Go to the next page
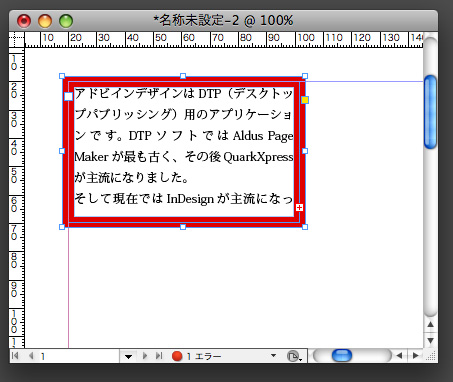This screenshot has height=382, width=453. (x=145, y=356)
